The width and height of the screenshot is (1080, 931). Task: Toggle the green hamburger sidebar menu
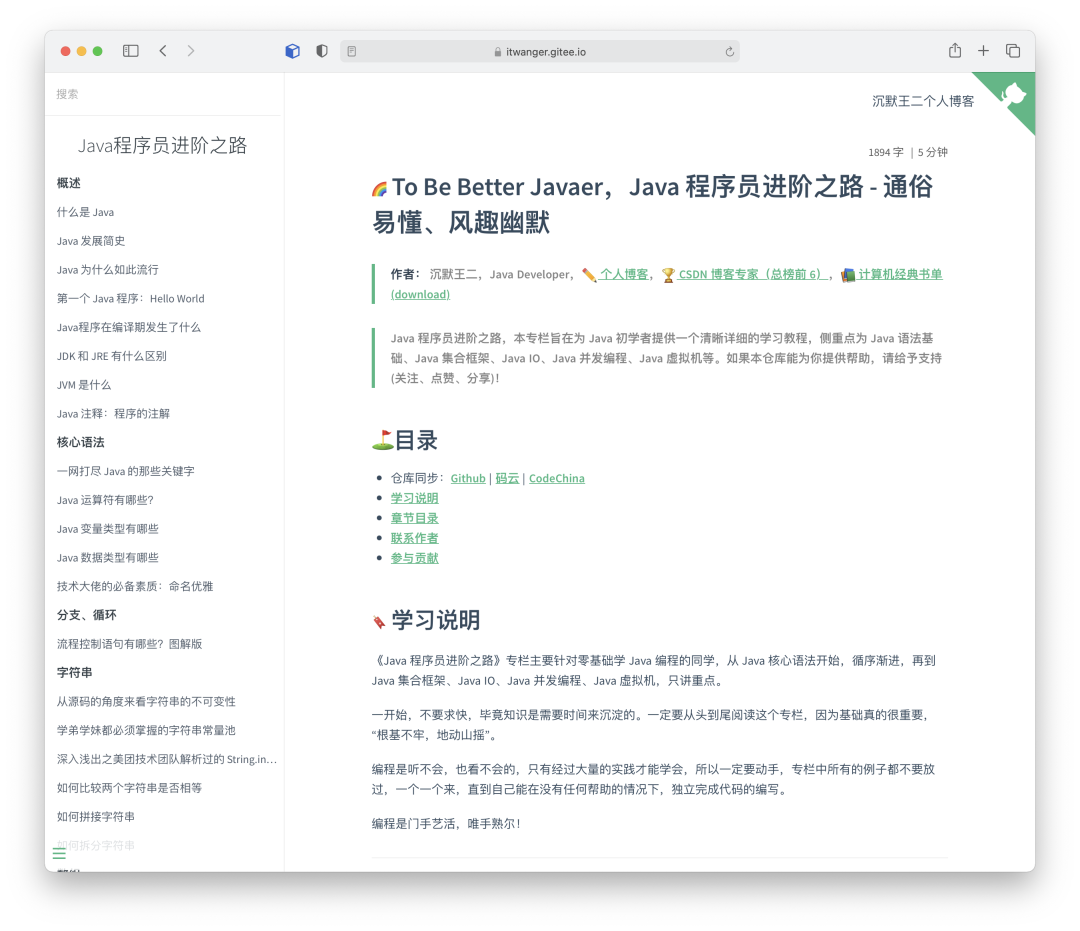point(59,854)
